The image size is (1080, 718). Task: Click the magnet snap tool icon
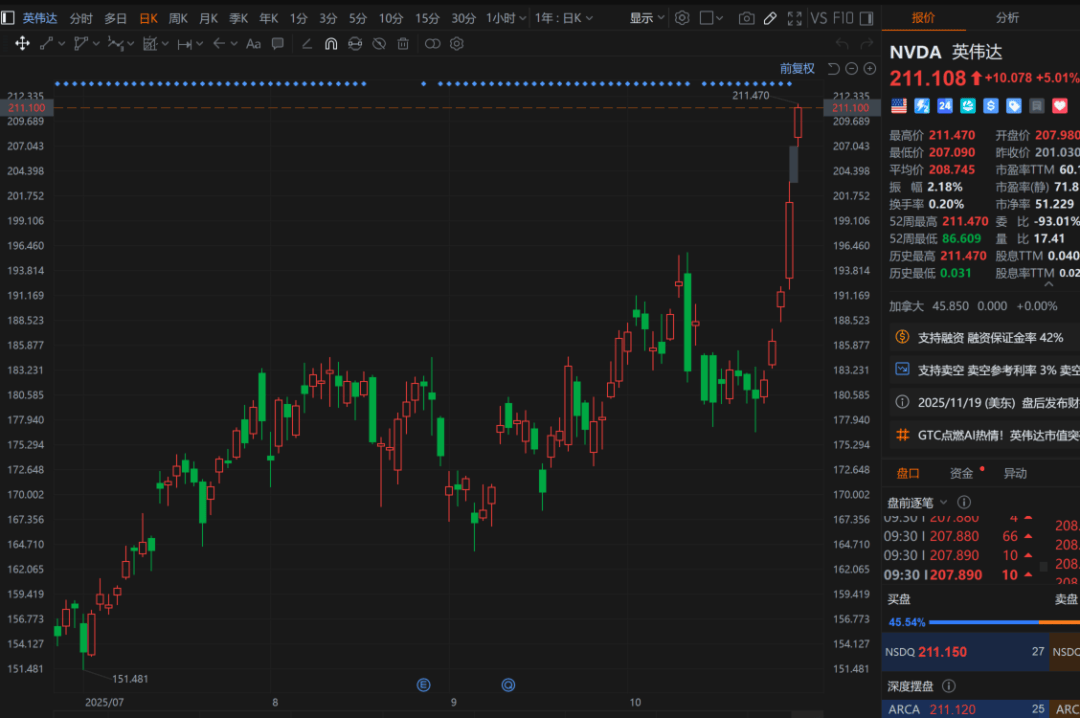coord(331,43)
